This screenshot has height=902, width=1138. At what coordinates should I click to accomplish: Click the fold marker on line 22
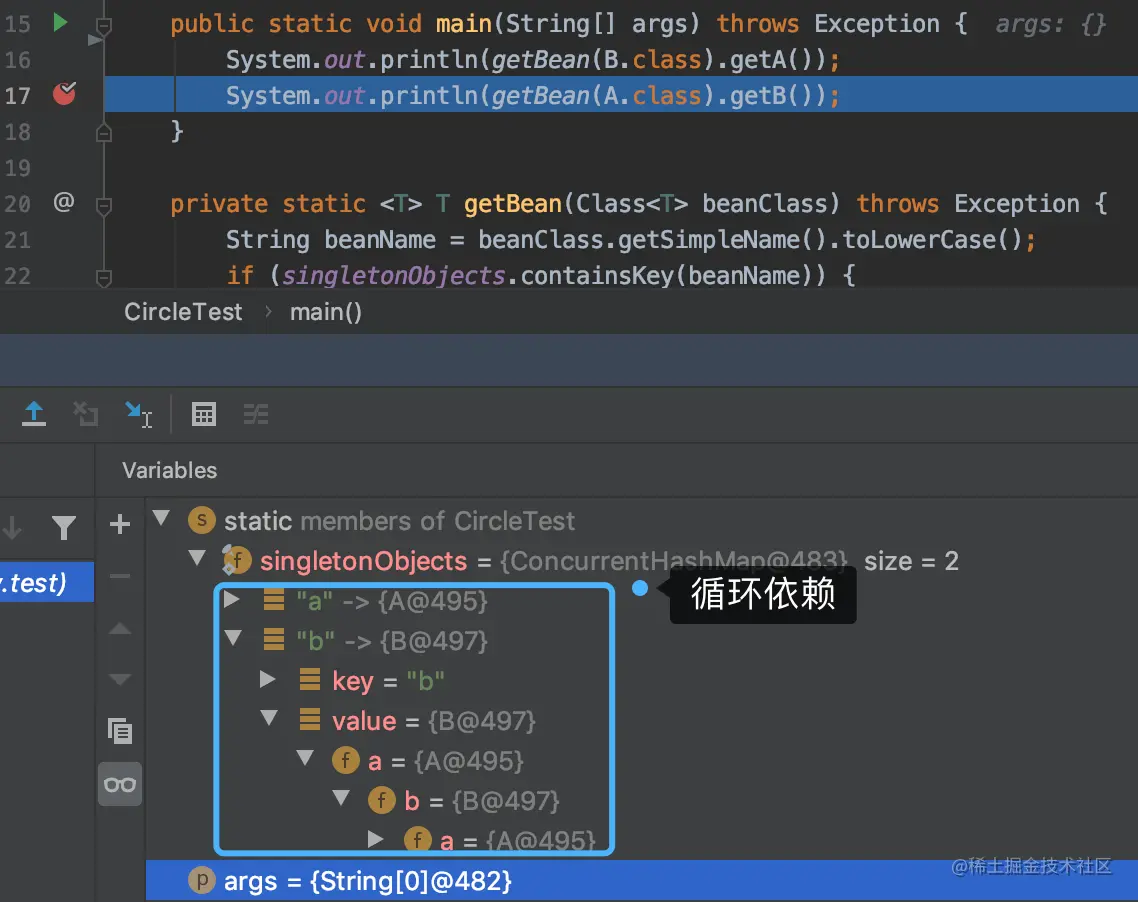(x=104, y=277)
